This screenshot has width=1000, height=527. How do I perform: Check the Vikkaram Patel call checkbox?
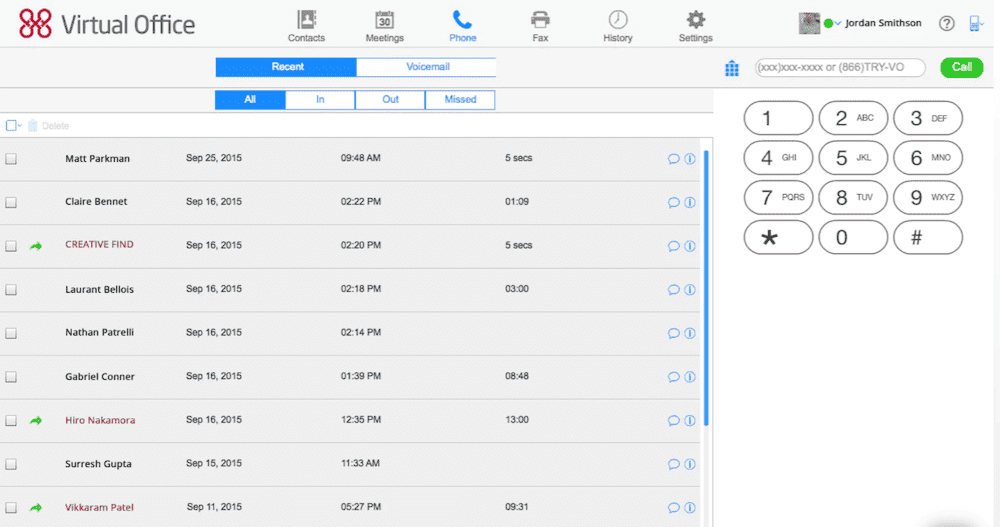pyautogui.click(x=11, y=508)
